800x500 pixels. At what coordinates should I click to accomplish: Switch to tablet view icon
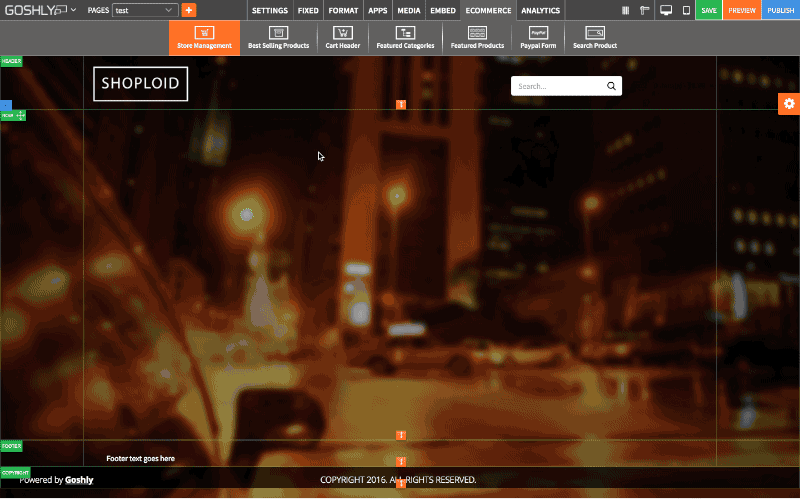[x=685, y=10]
